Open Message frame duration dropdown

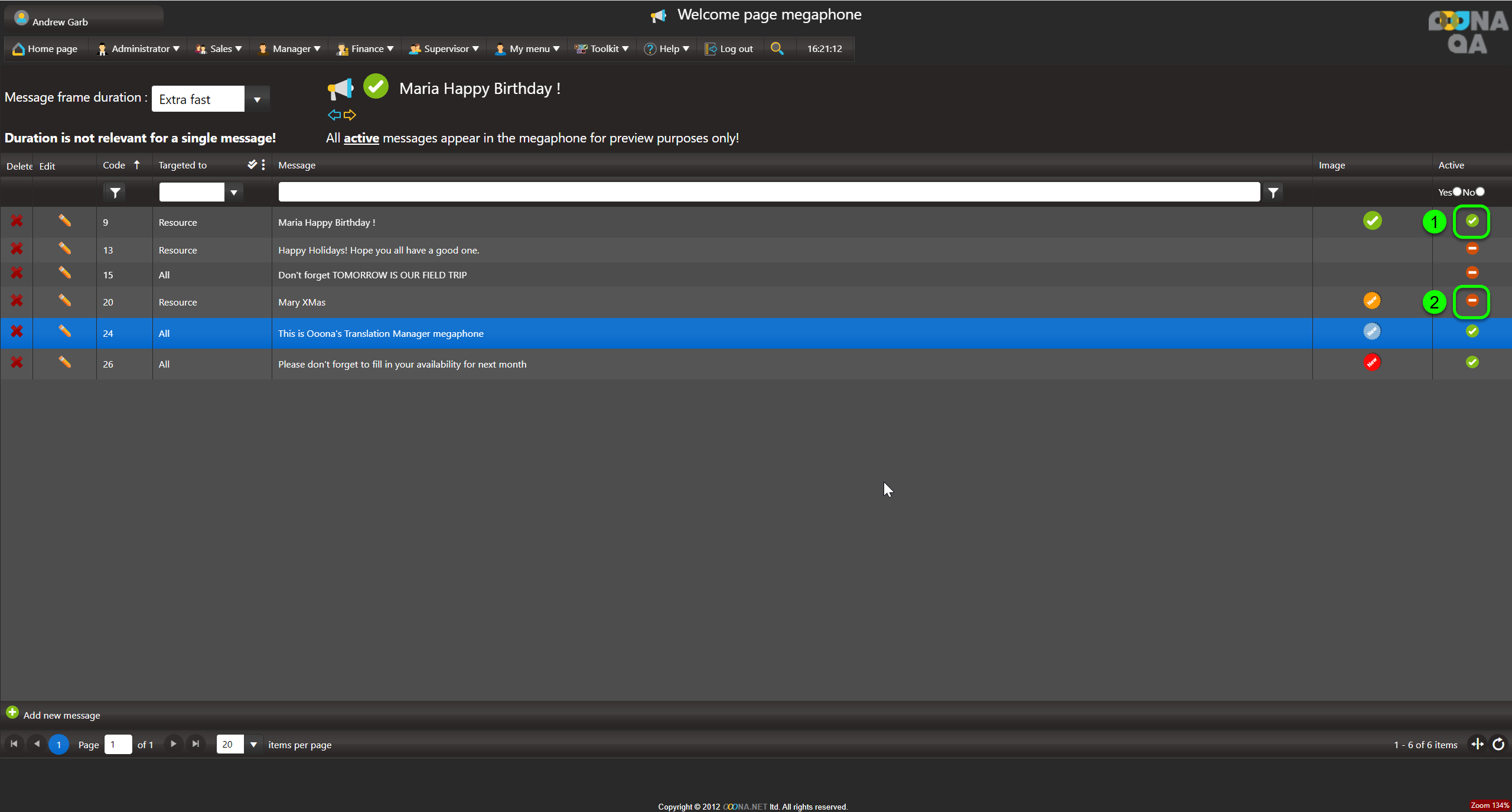pos(257,99)
